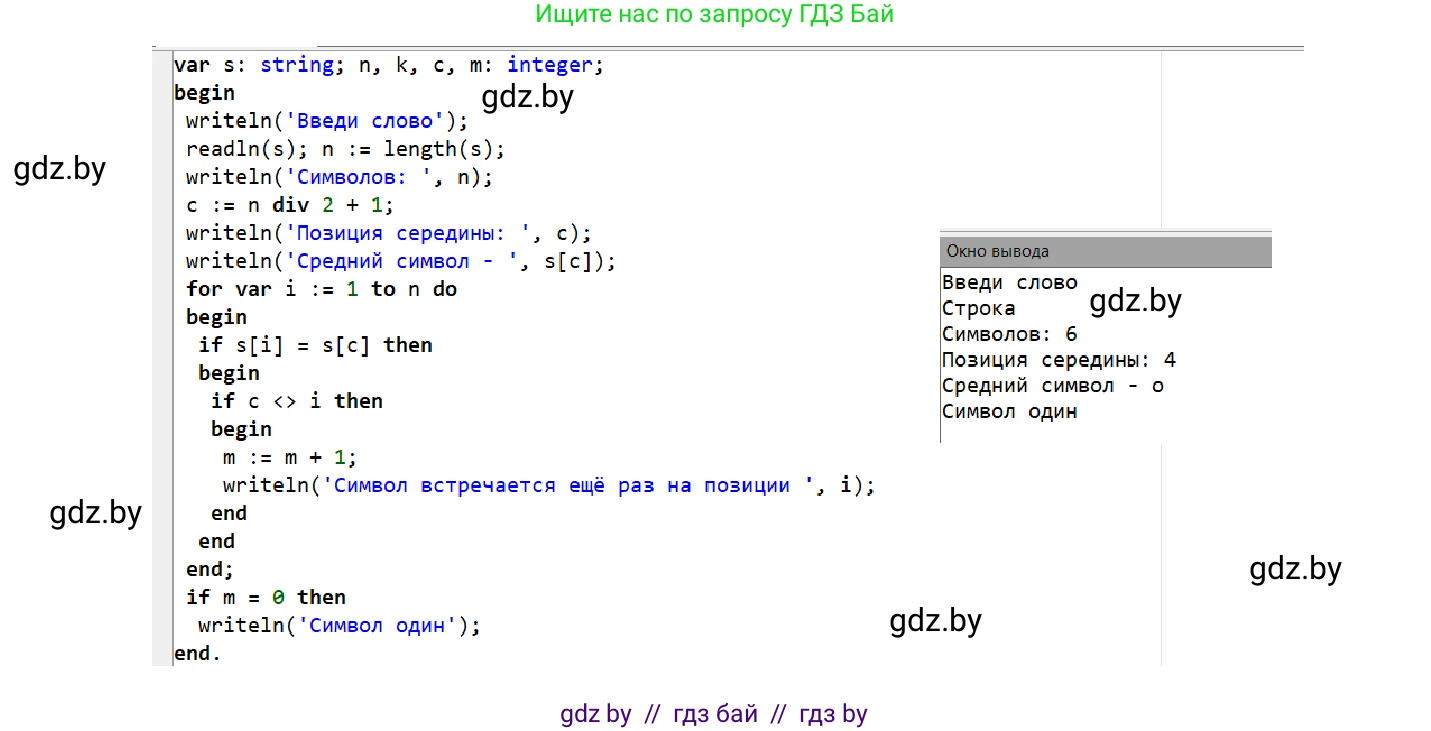Click the 'for var i := 1 to n do' line
The width and height of the screenshot is (1431, 731).
coord(321,289)
